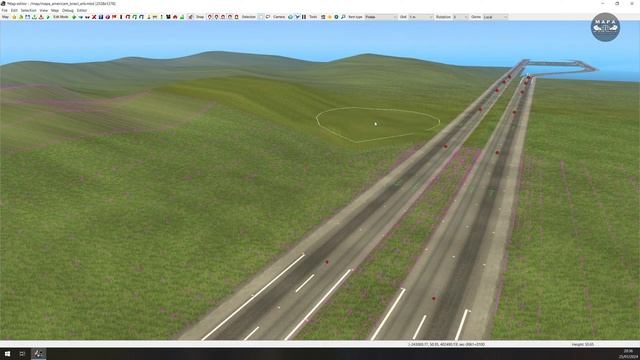640x360 pixels.
Task: Click the globe icon in Camera group
Action: click(x=290, y=17)
